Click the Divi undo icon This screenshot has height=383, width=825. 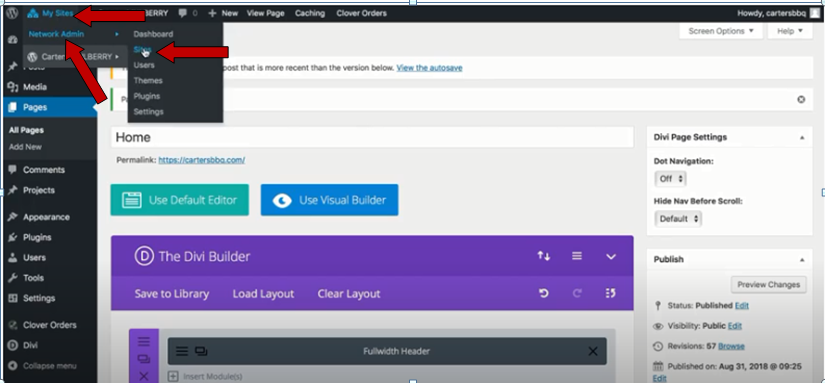pos(544,294)
